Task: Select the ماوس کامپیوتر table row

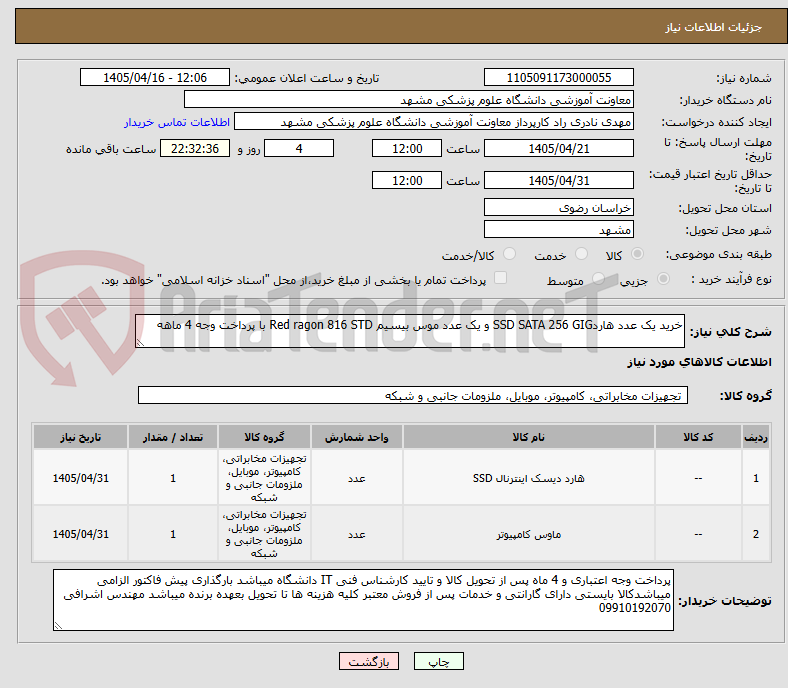Action: [401, 534]
